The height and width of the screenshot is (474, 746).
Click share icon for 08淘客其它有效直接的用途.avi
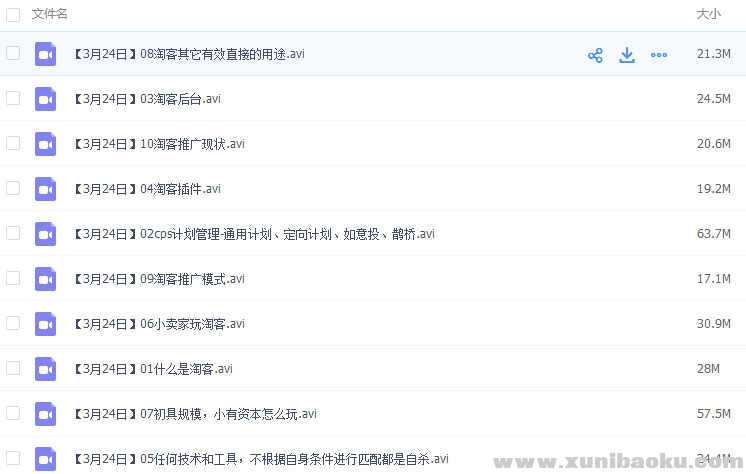[595, 55]
